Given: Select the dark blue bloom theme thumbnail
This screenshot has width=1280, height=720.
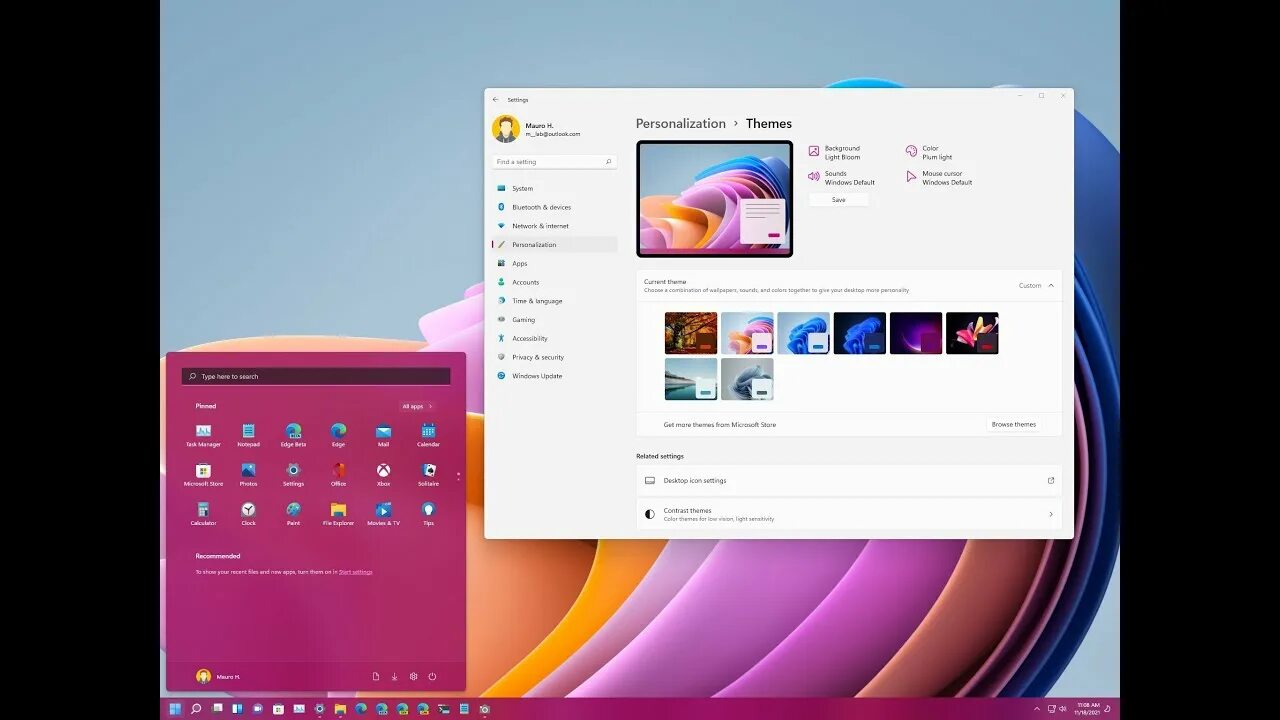Looking at the screenshot, I should (x=860, y=333).
